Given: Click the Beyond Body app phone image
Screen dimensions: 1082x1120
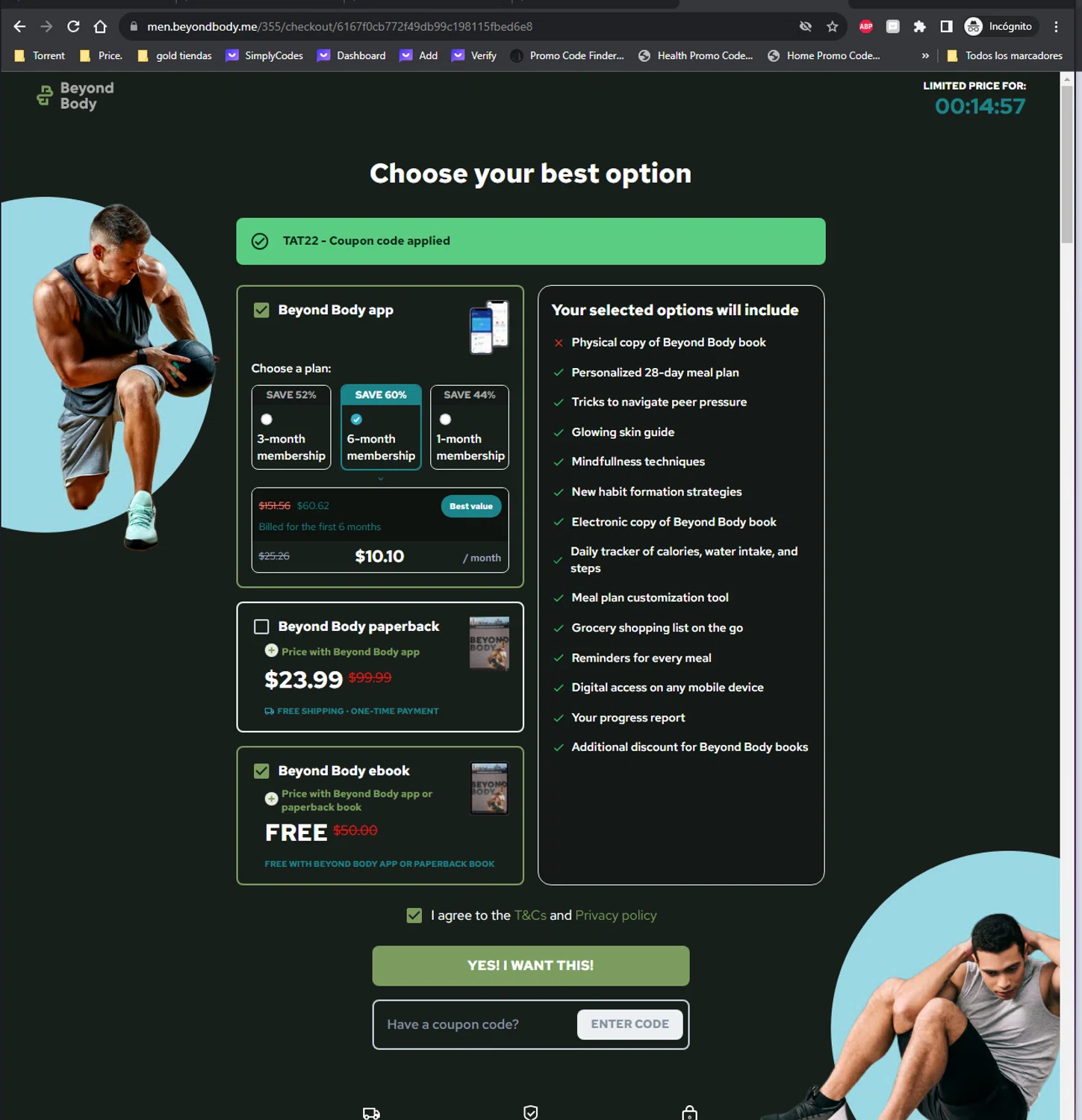Looking at the screenshot, I should point(489,327).
